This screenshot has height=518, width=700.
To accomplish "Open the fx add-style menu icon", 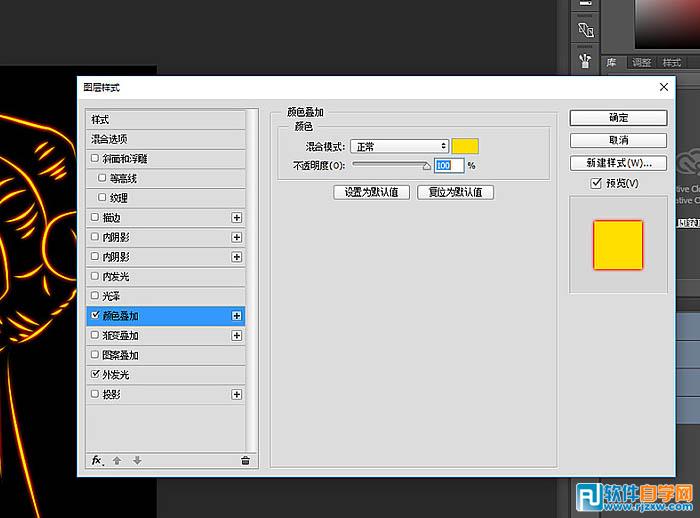I will click(x=97, y=460).
